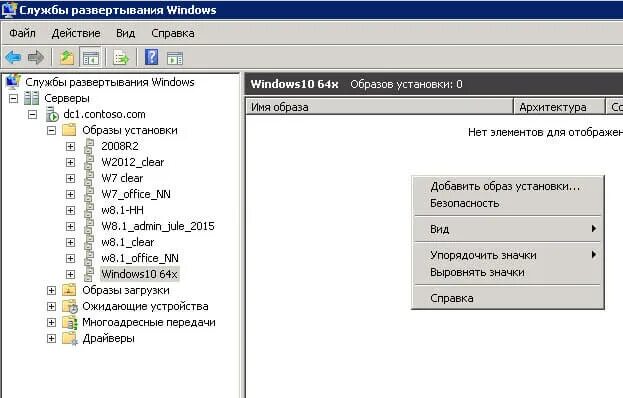Image resolution: width=623 pixels, height=398 pixels.
Task: Select the Драйверы tree label
Action: 108,338
